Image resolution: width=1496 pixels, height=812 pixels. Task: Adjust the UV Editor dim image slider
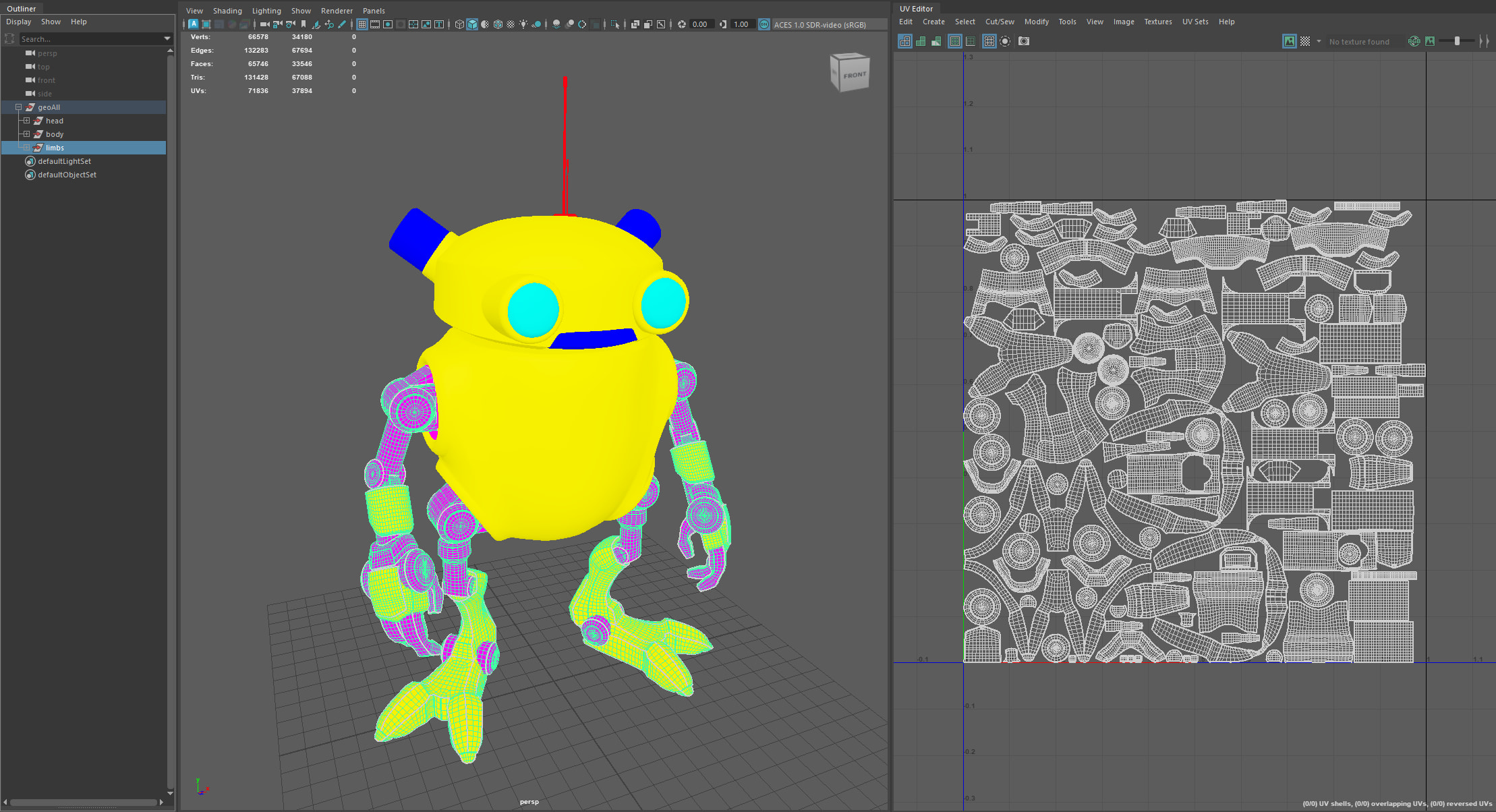click(x=1457, y=41)
